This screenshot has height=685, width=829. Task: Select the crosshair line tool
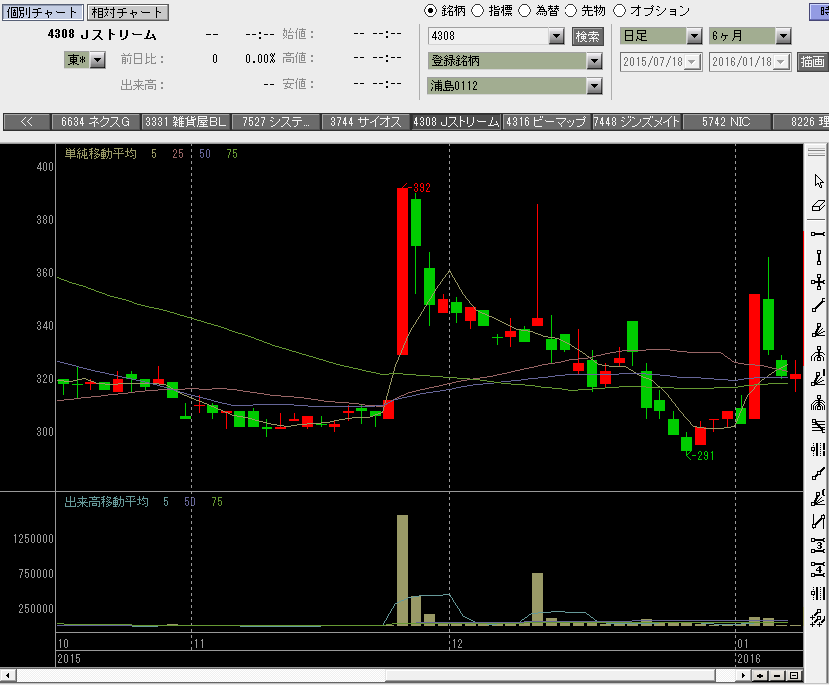tap(818, 282)
